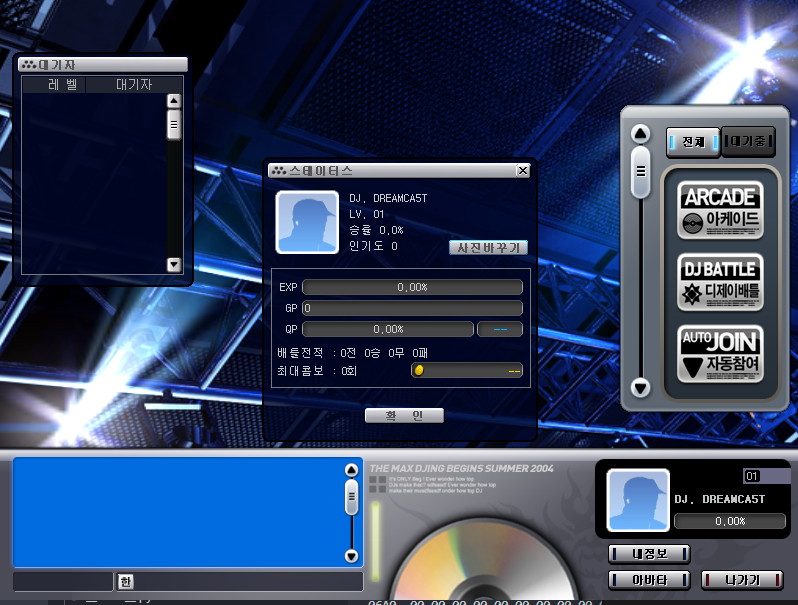This screenshot has height=605, width=798.
Task: Click chat window scroll up arrow
Action: (351, 470)
